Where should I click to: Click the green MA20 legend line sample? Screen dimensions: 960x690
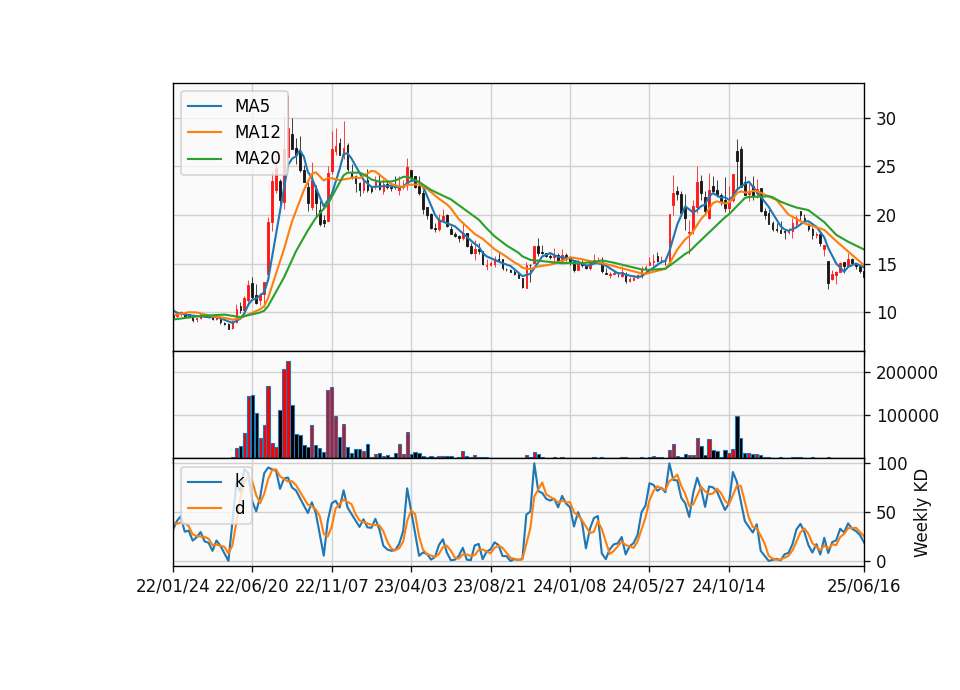[204, 158]
